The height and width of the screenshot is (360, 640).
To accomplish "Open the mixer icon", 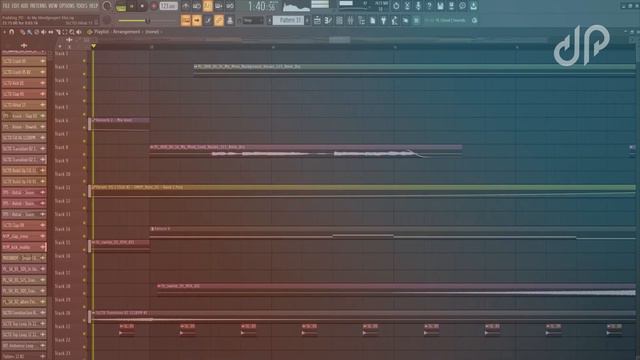I will point(350,20).
